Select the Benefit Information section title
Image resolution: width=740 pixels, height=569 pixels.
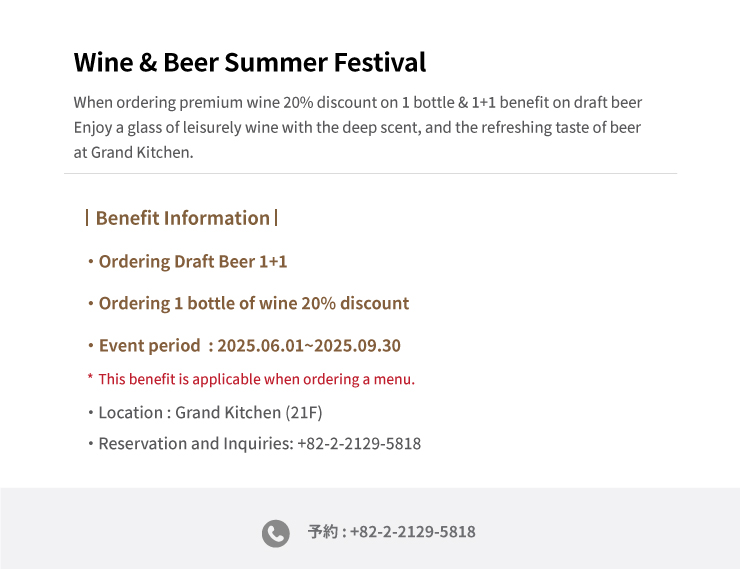182,218
